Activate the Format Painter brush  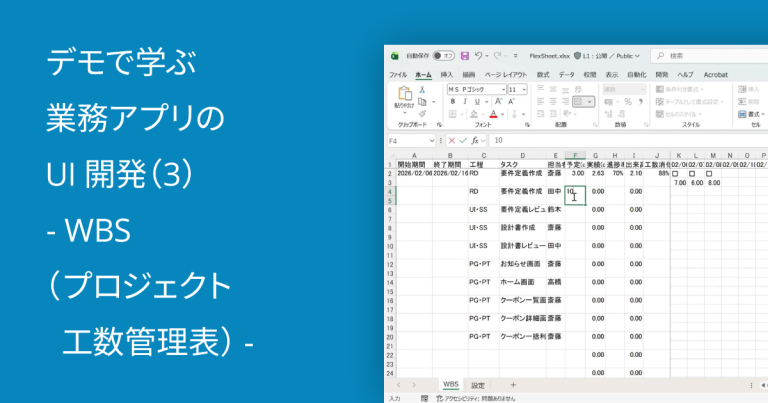[422, 114]
